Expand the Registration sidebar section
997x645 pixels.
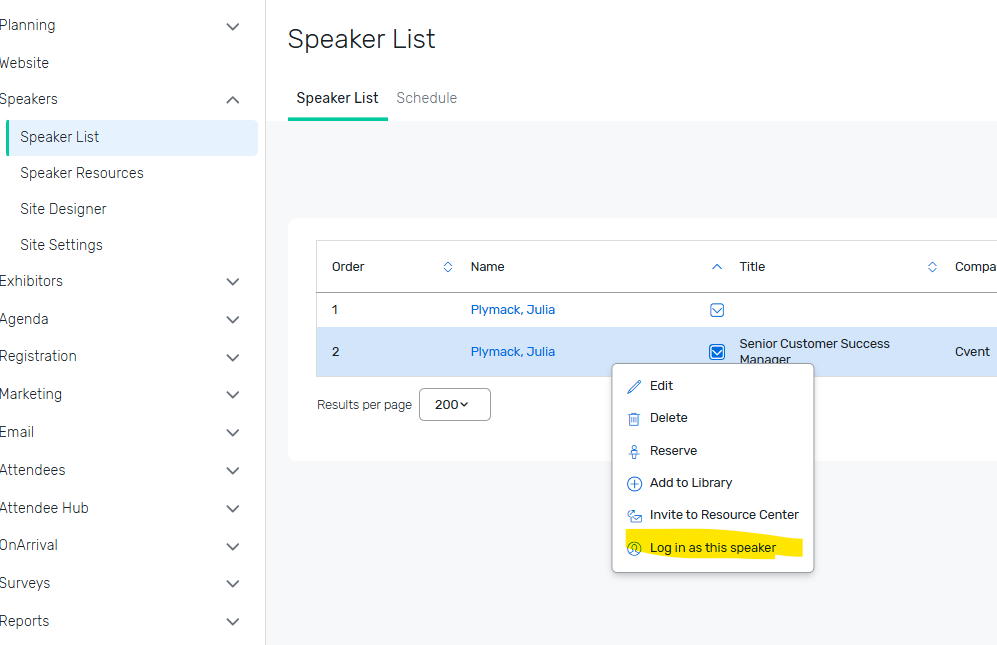coord(233,357)
